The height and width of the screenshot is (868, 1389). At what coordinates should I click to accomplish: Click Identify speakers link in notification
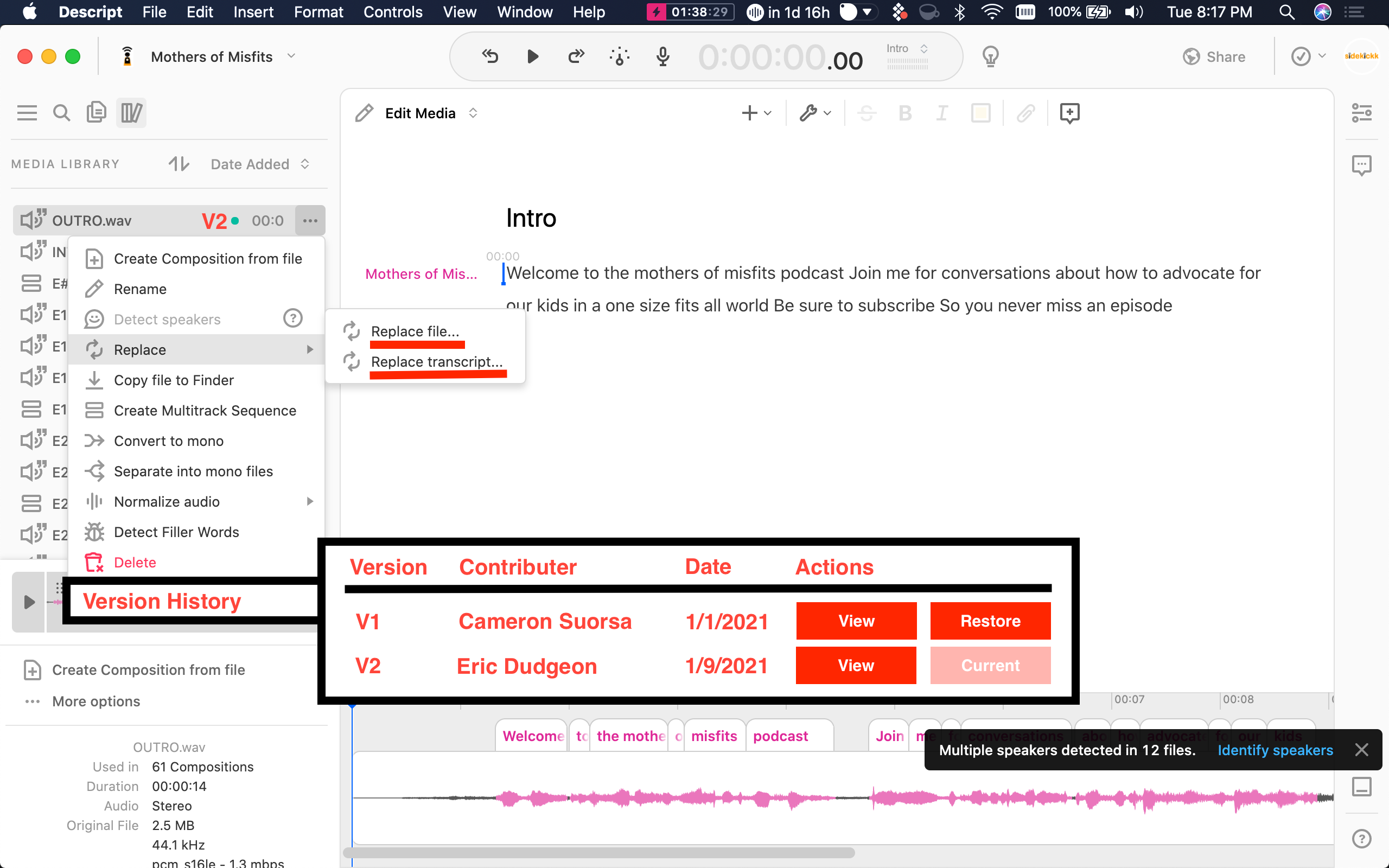(x=1276, y=750)
